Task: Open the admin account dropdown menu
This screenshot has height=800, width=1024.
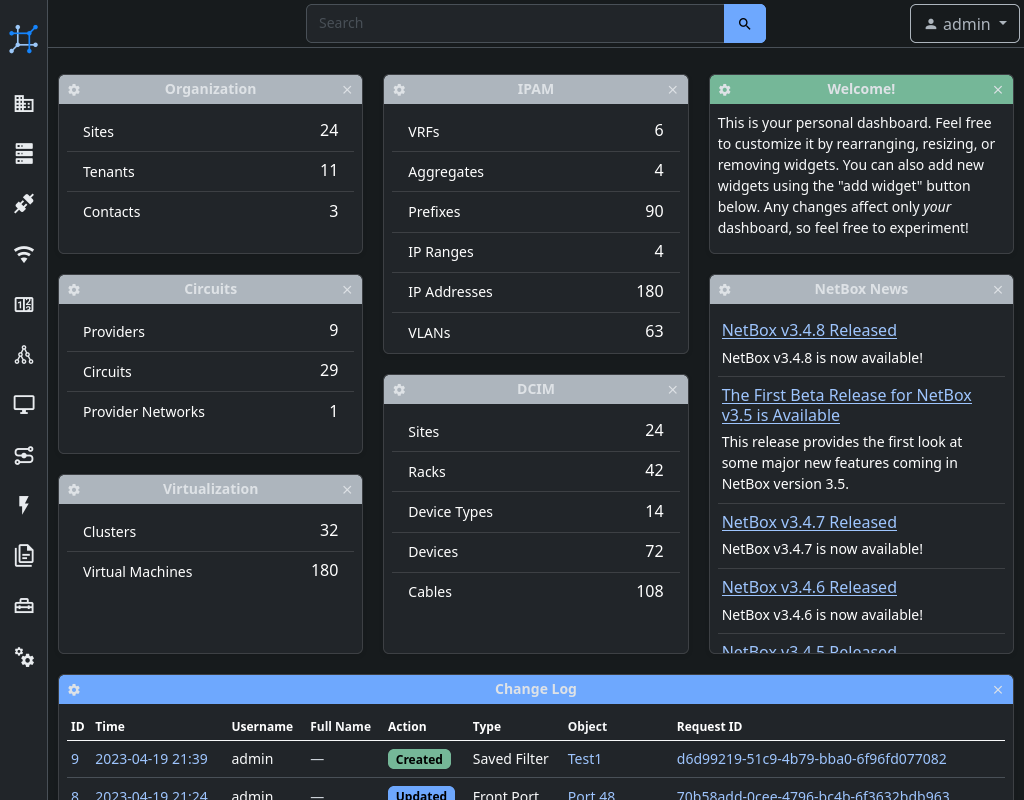Action: click(964, 23)
